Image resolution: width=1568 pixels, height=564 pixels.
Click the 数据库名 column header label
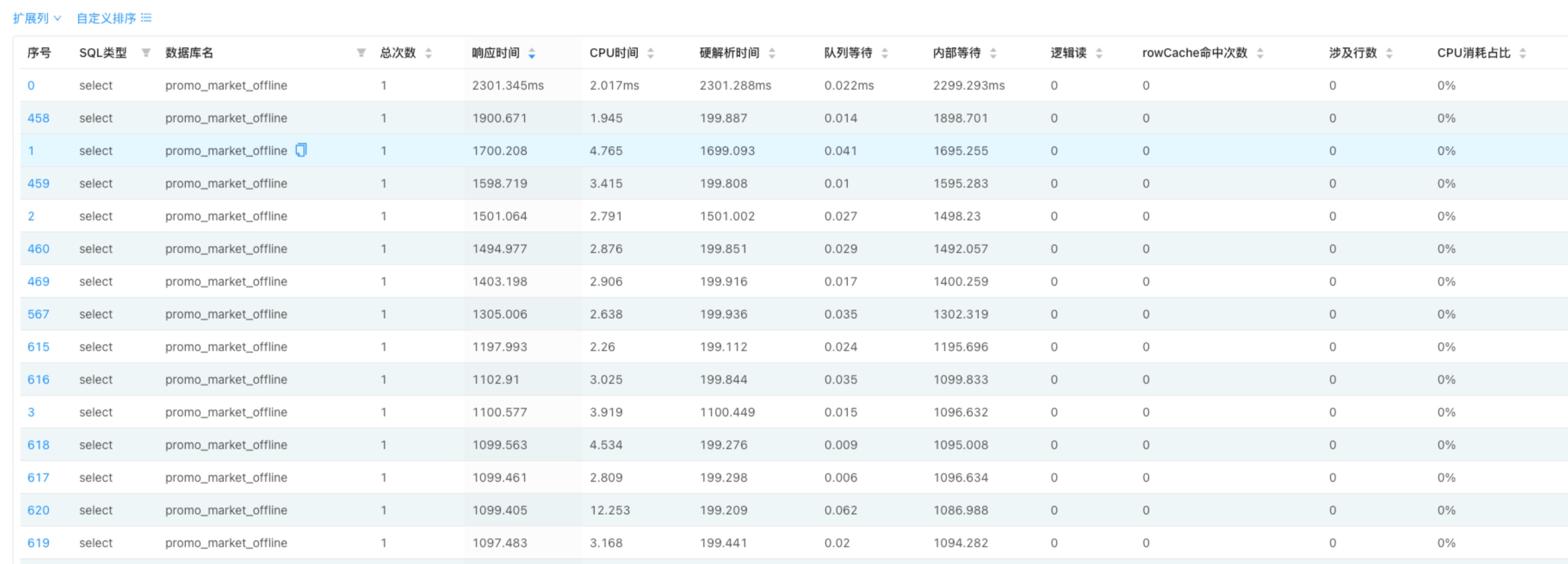(189, 53)
